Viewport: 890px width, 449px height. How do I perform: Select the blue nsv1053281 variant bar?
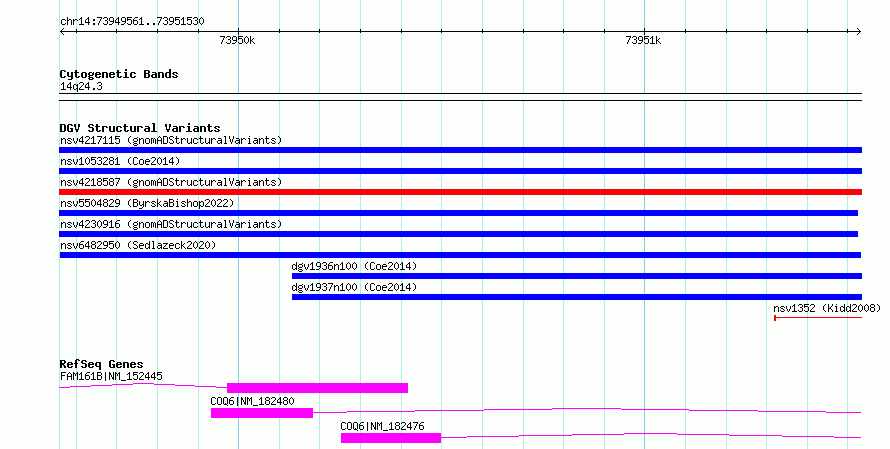click(460, 171)
